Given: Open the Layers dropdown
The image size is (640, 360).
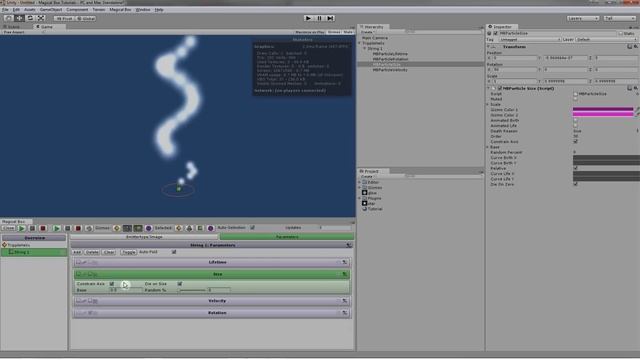Looking at the screenshot, I should (583, 18).
